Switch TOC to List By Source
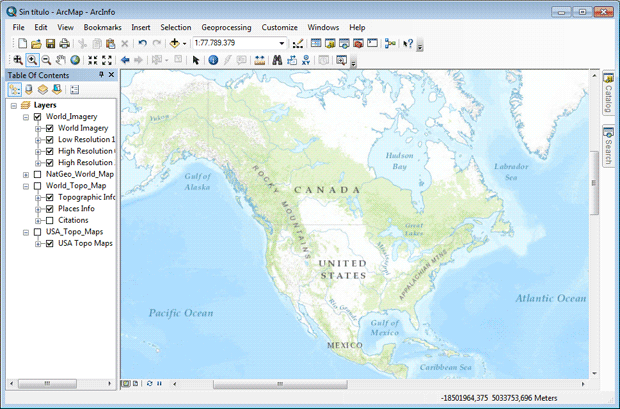The image size is (620, 409). point(29,90)
